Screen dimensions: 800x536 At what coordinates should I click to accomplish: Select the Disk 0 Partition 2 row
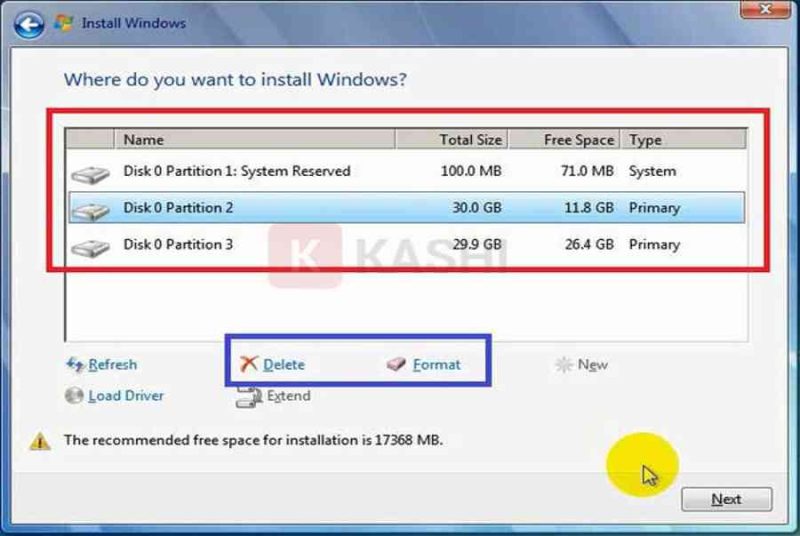coord(407,208)
